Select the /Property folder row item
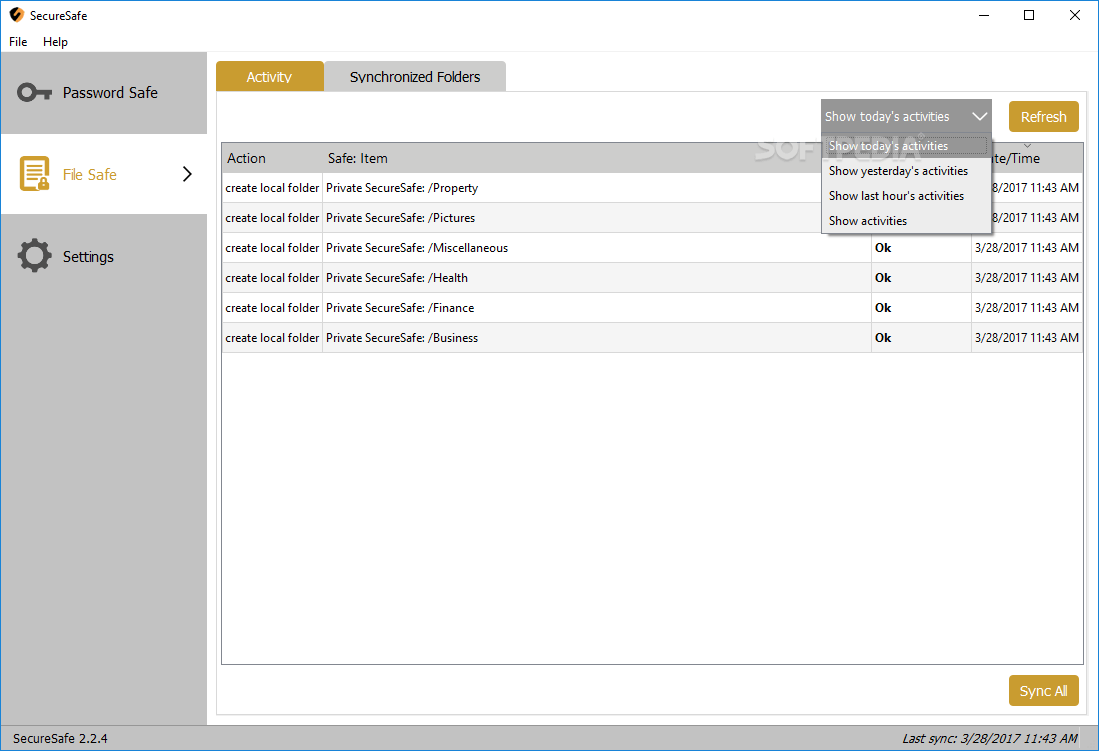This screenshot has height=751, width=1099. pyautogui.click(x=402, y=188)
